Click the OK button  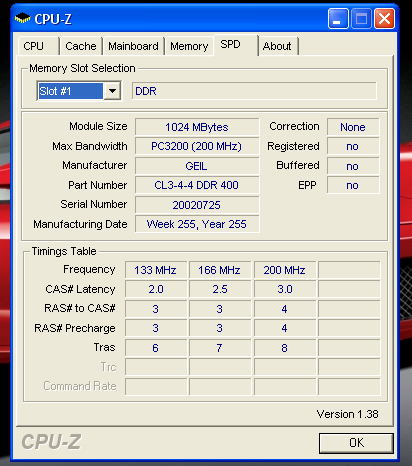coord(356,443)
